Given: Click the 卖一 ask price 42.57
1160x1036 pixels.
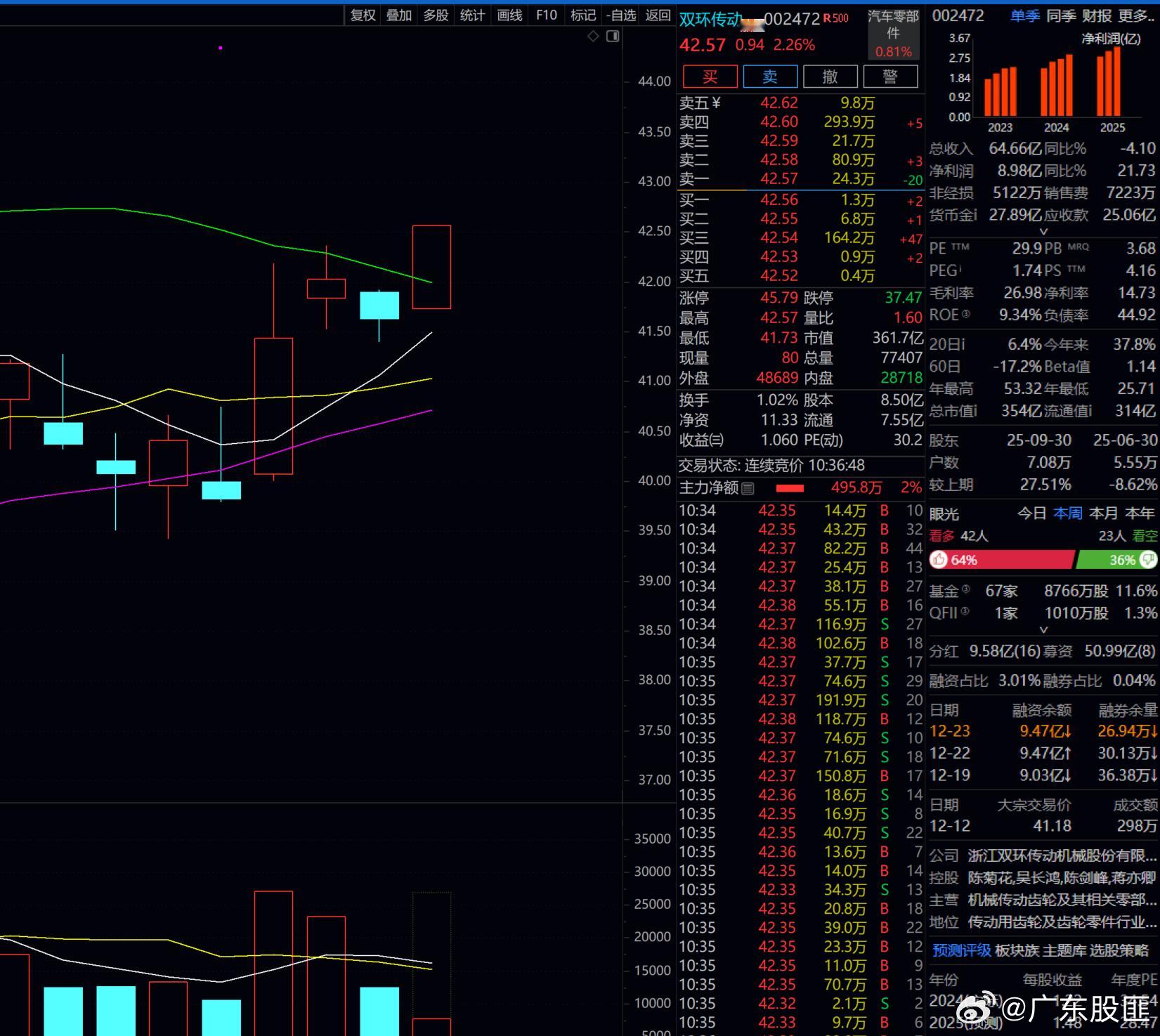Looking at the screenshot, I should (x=778, y=179).
